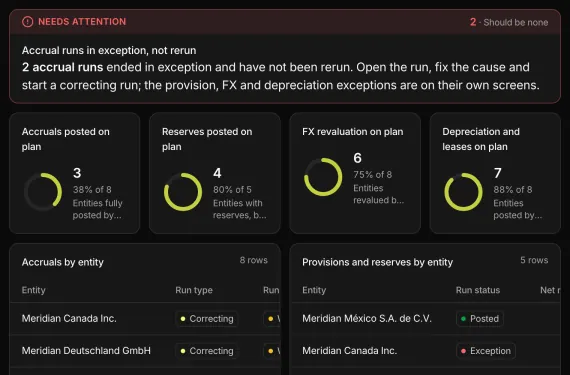Select the Meridian Deutschland GmbH row
570x375 pixels.
(x=145, y=351)
